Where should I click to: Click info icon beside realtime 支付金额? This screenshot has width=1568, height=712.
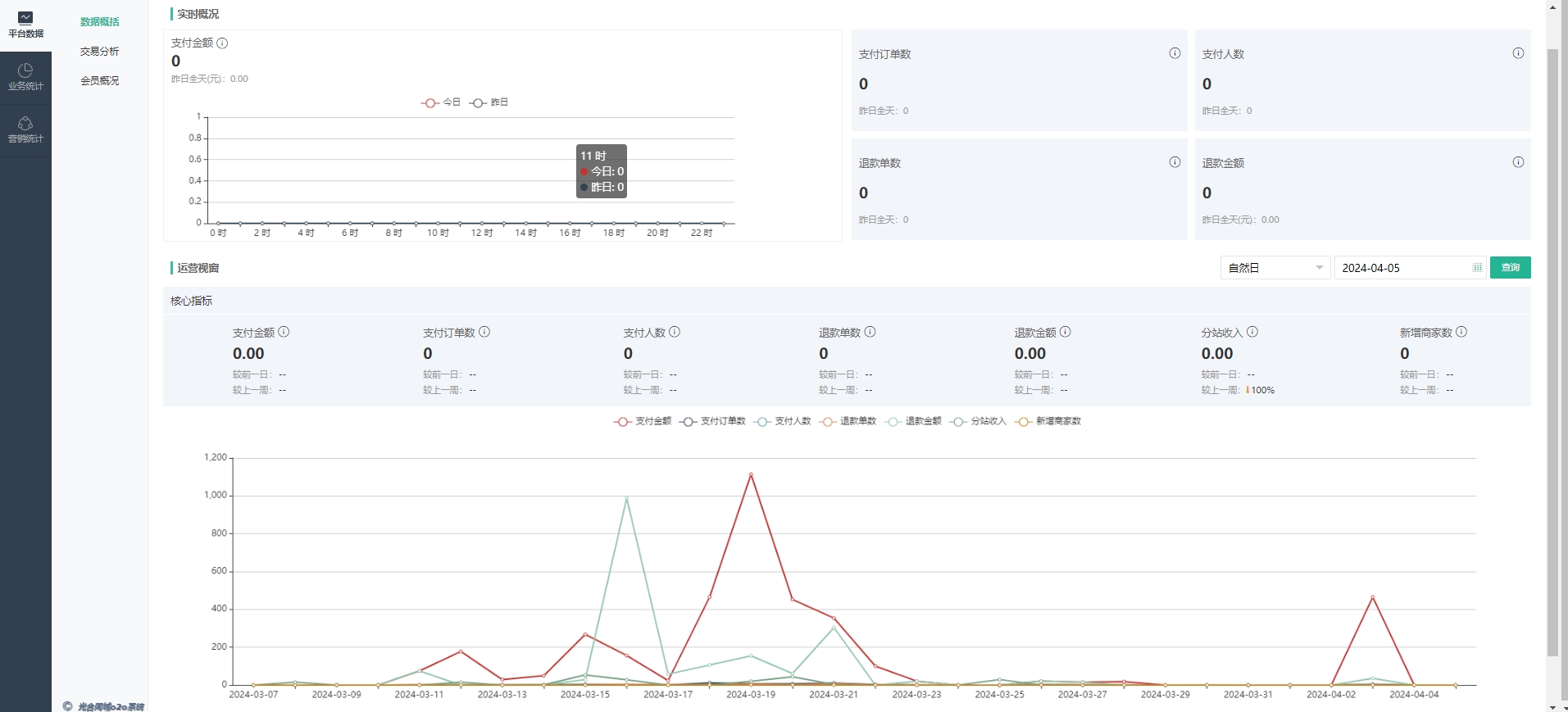point(222,43)
